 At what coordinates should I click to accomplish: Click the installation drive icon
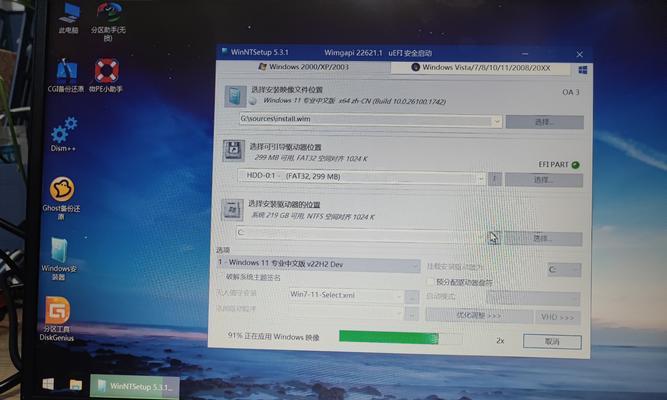[232, 210]
